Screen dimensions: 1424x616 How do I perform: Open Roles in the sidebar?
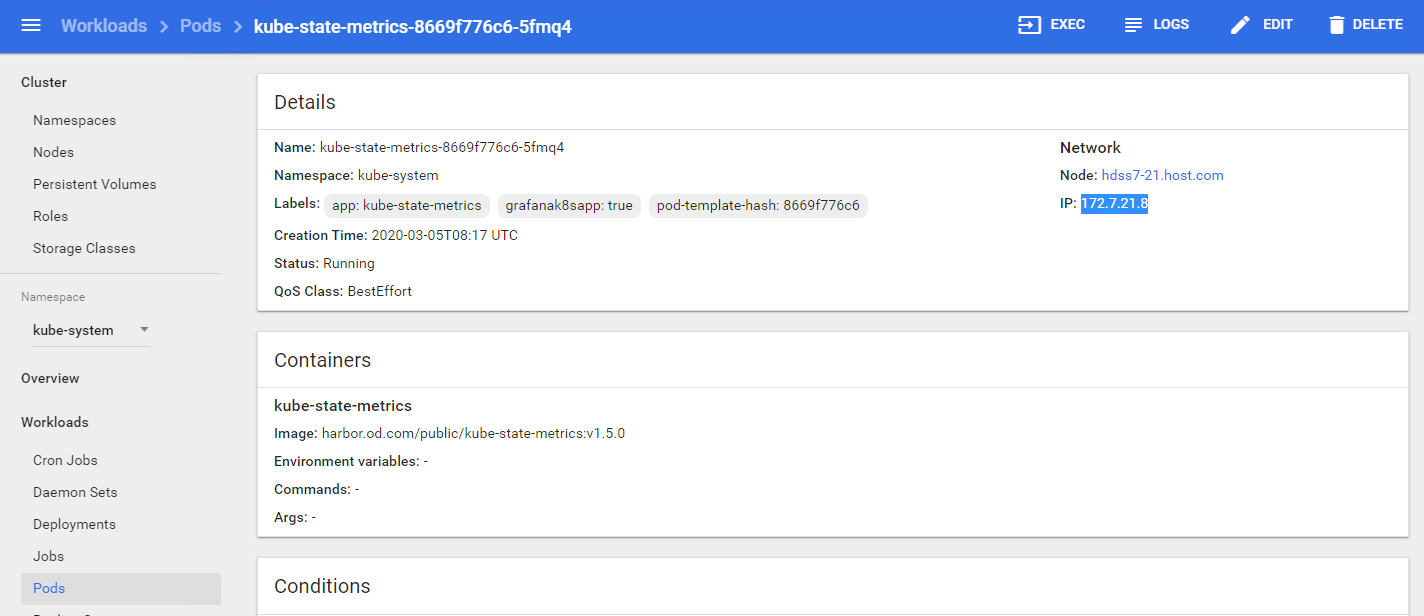tap(50, 216)
